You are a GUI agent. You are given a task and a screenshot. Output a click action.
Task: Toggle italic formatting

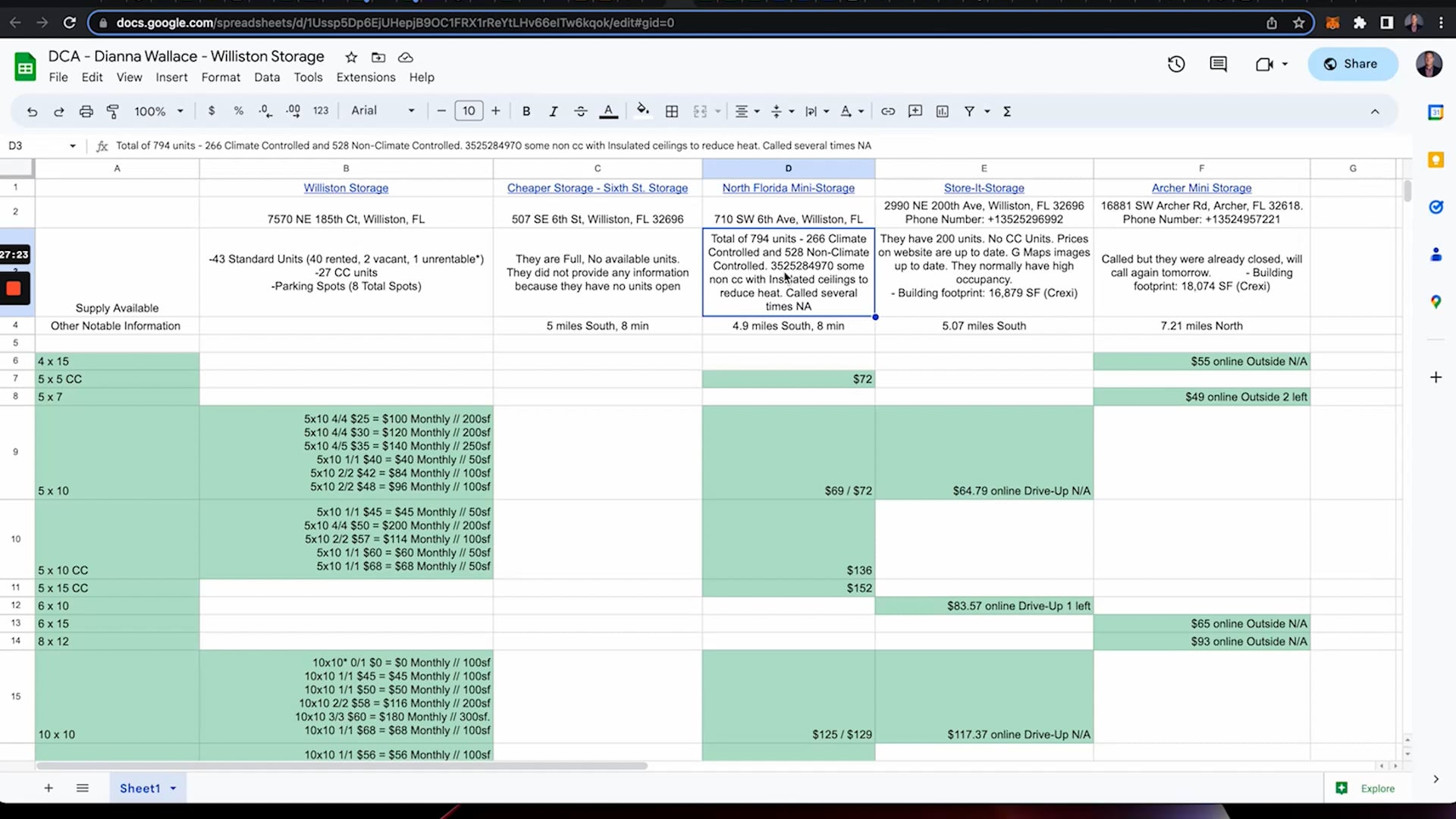pyautogui.click(x=553, y=111)
